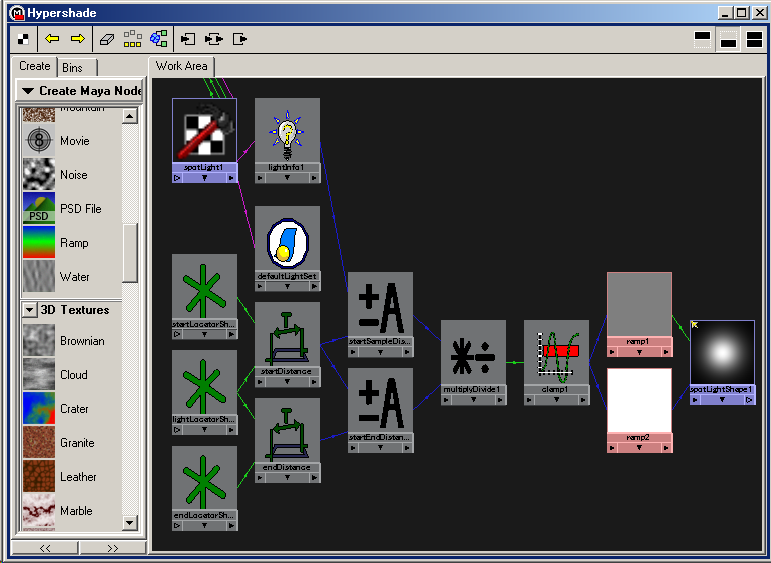Click the ramp1 output connection arrow

pyautogui.click(x=666, y=352)
